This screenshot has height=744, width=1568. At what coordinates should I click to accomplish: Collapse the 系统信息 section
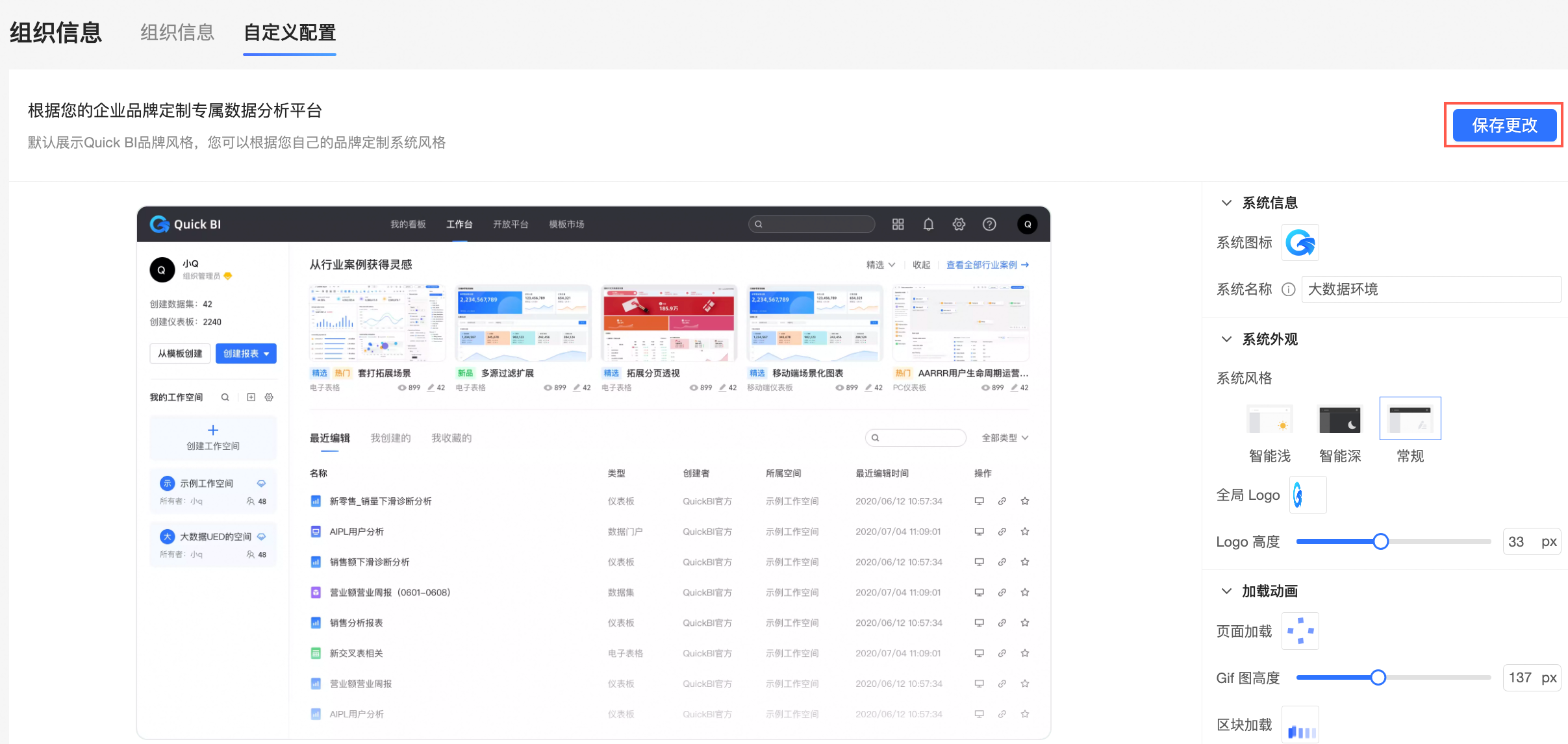point(1226,203)
